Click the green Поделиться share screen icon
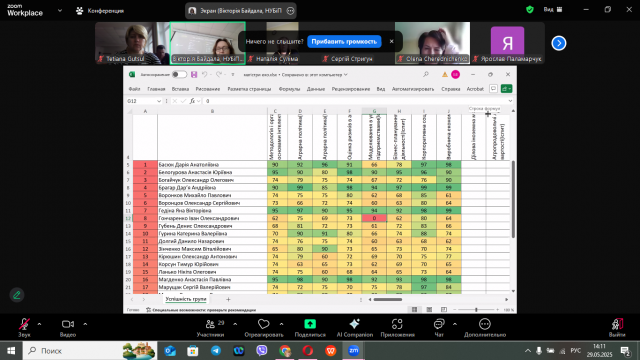The height and width of the screenshot is (360, 640). [x=310, y=324]
